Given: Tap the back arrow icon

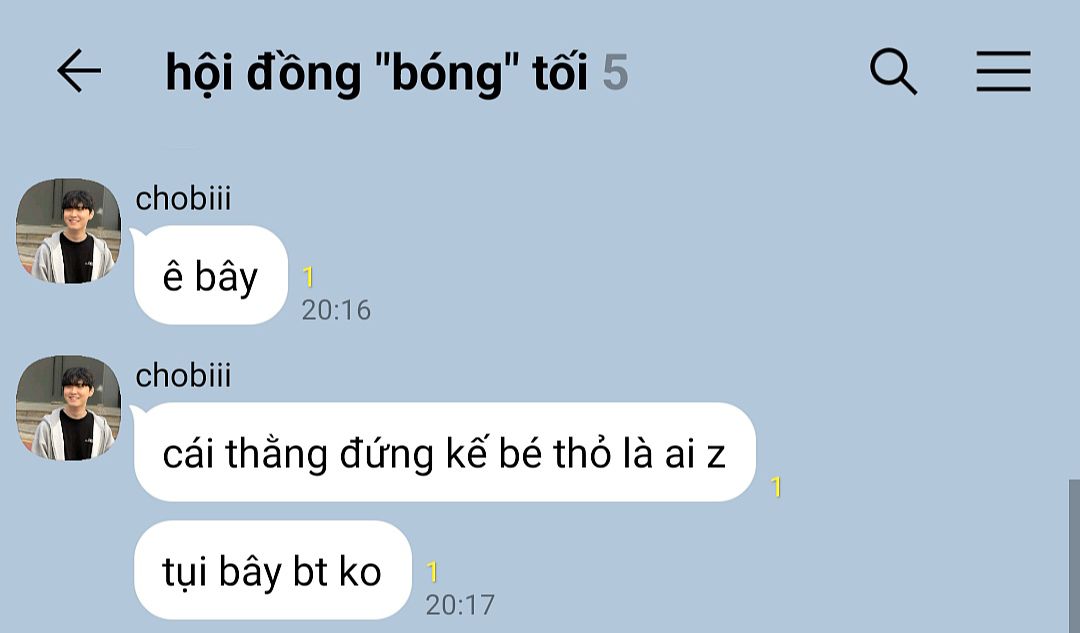Looking at the screenshot, I should pos(79,70).
